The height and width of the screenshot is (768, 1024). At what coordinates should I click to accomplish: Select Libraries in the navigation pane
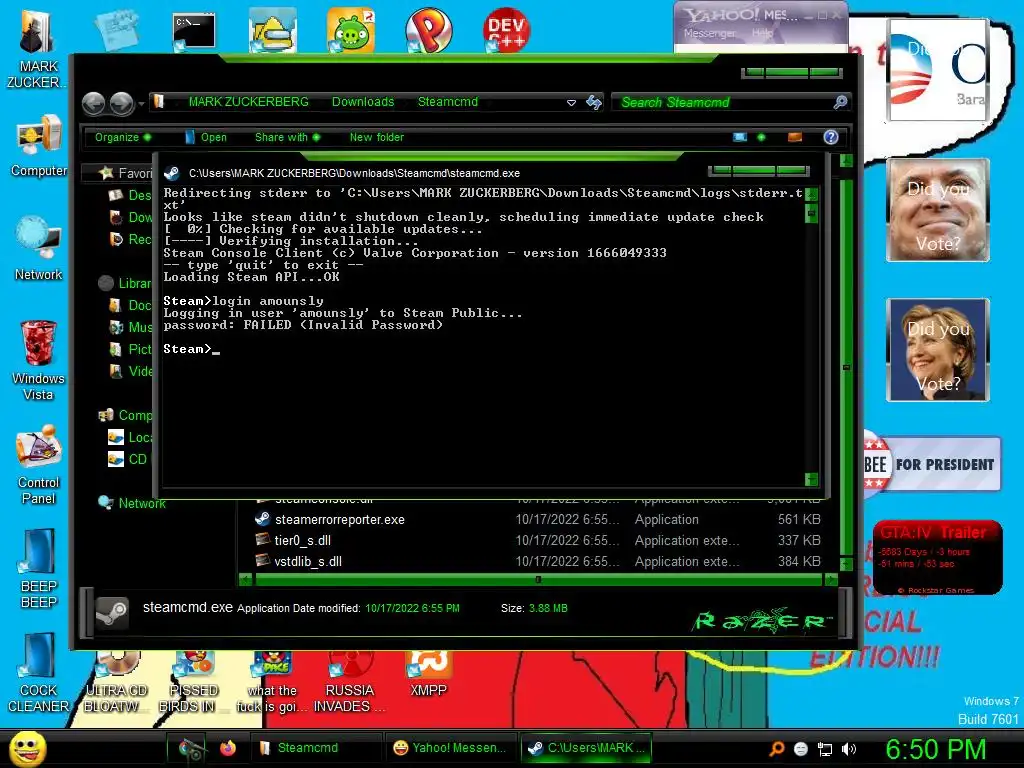[125, 283]
